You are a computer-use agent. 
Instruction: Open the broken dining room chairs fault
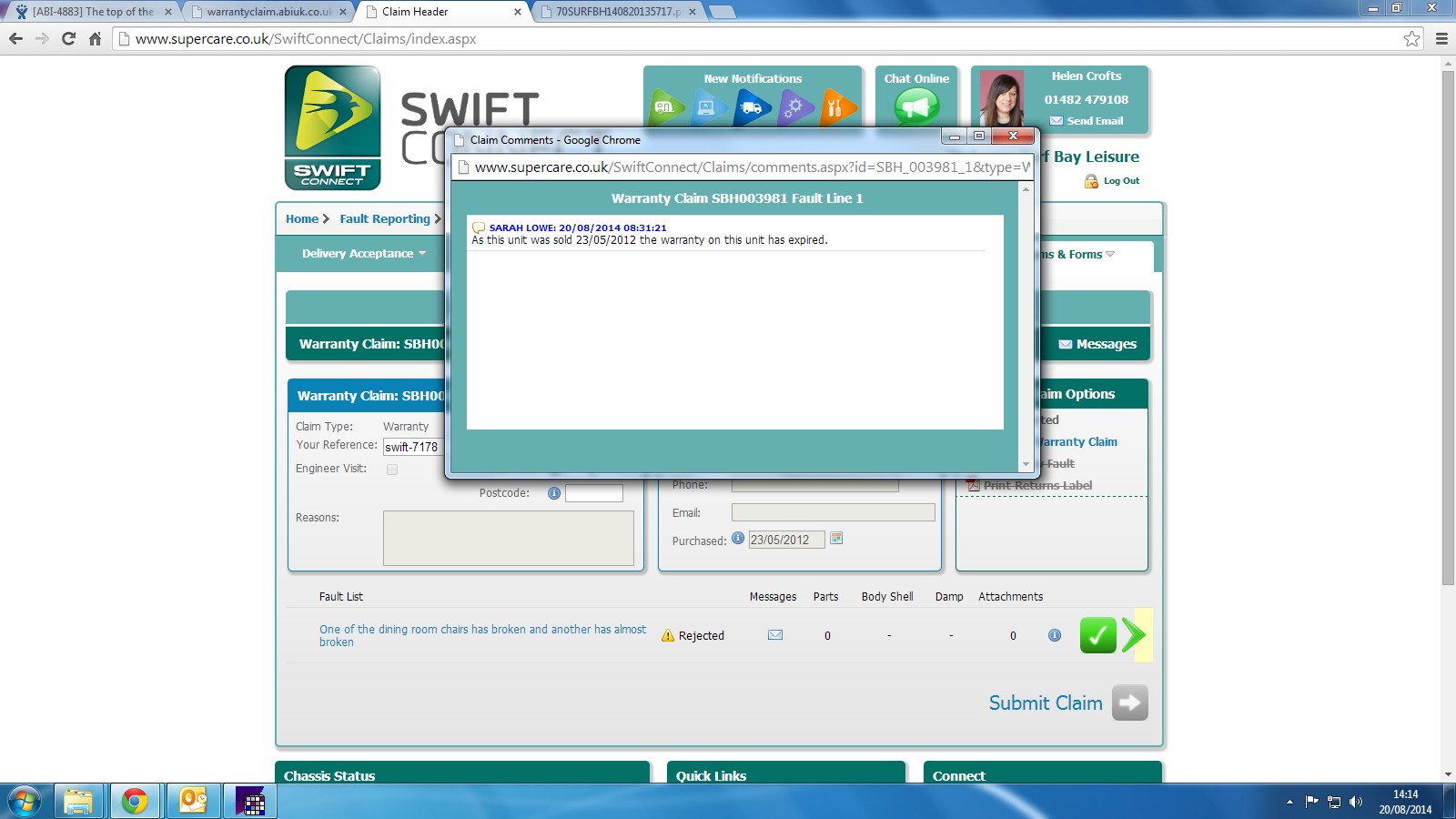point(482,635)
